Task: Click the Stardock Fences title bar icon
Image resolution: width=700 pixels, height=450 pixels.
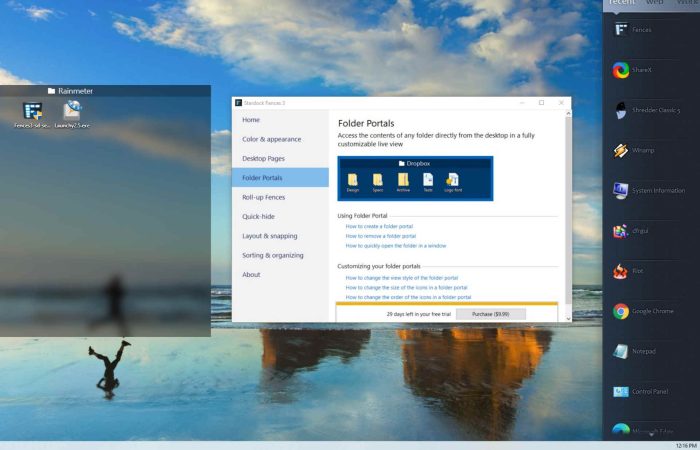Action: pos(238,103)
